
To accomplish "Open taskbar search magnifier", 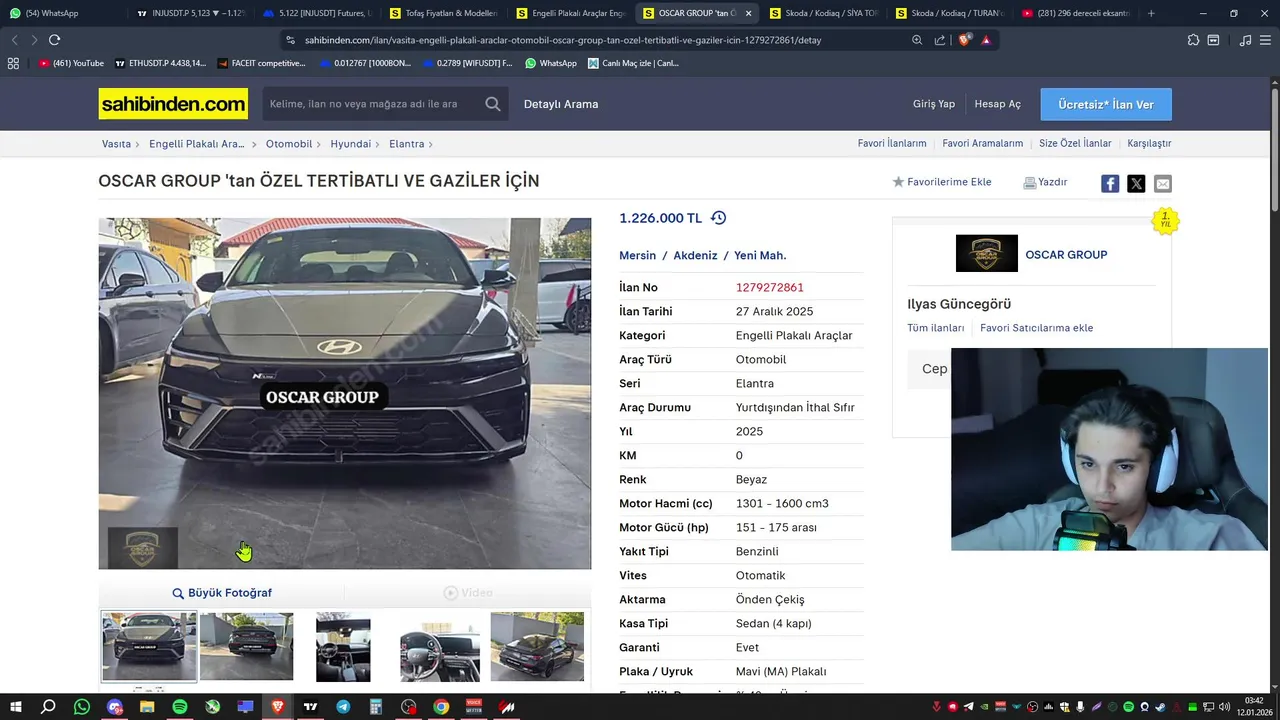I will point(48,707).
